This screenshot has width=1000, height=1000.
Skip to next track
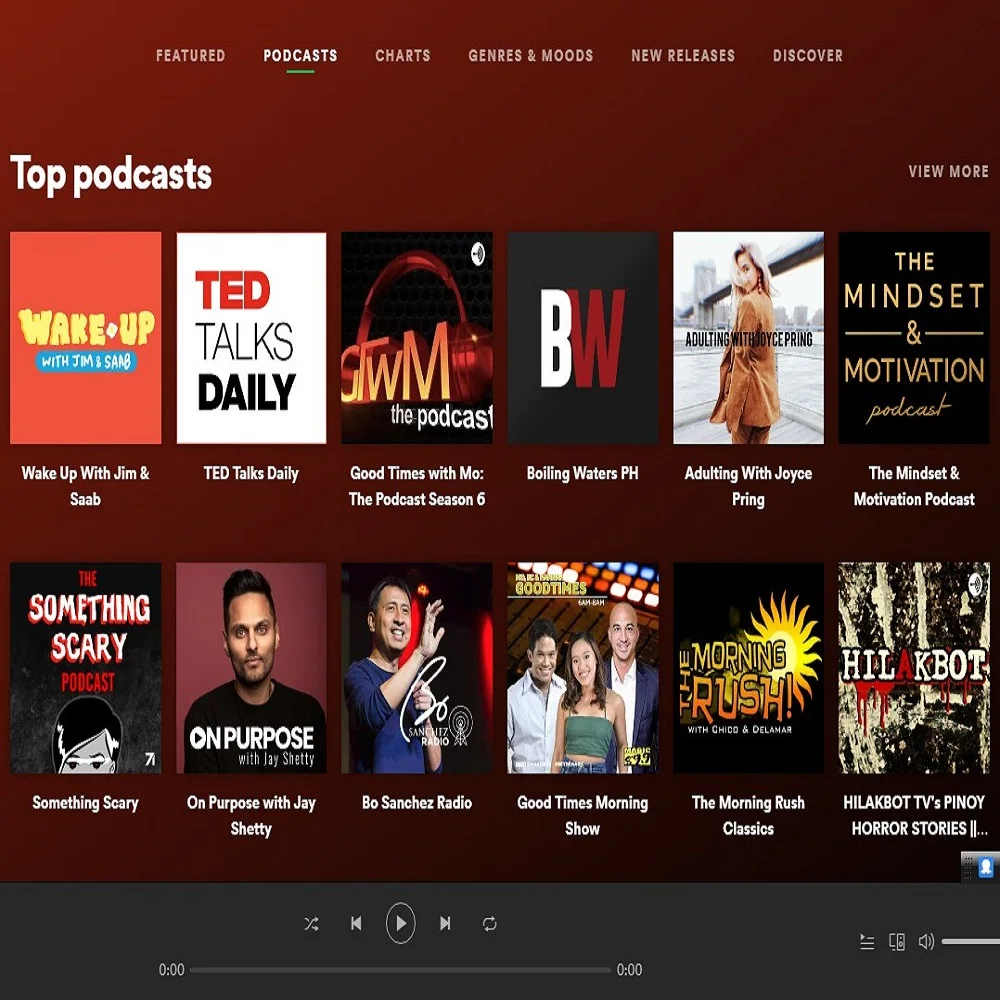tap(445, 923)
